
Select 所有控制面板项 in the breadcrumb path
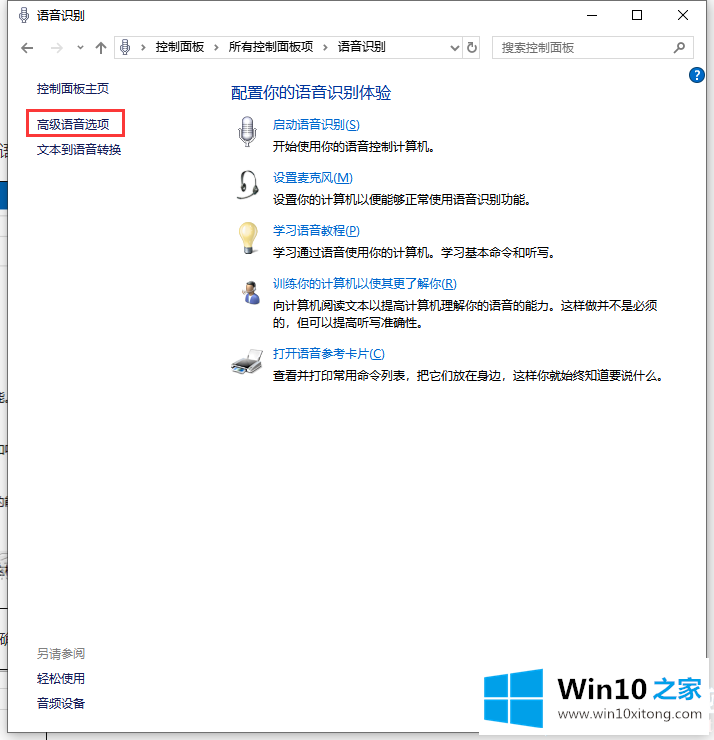(270, 47)
